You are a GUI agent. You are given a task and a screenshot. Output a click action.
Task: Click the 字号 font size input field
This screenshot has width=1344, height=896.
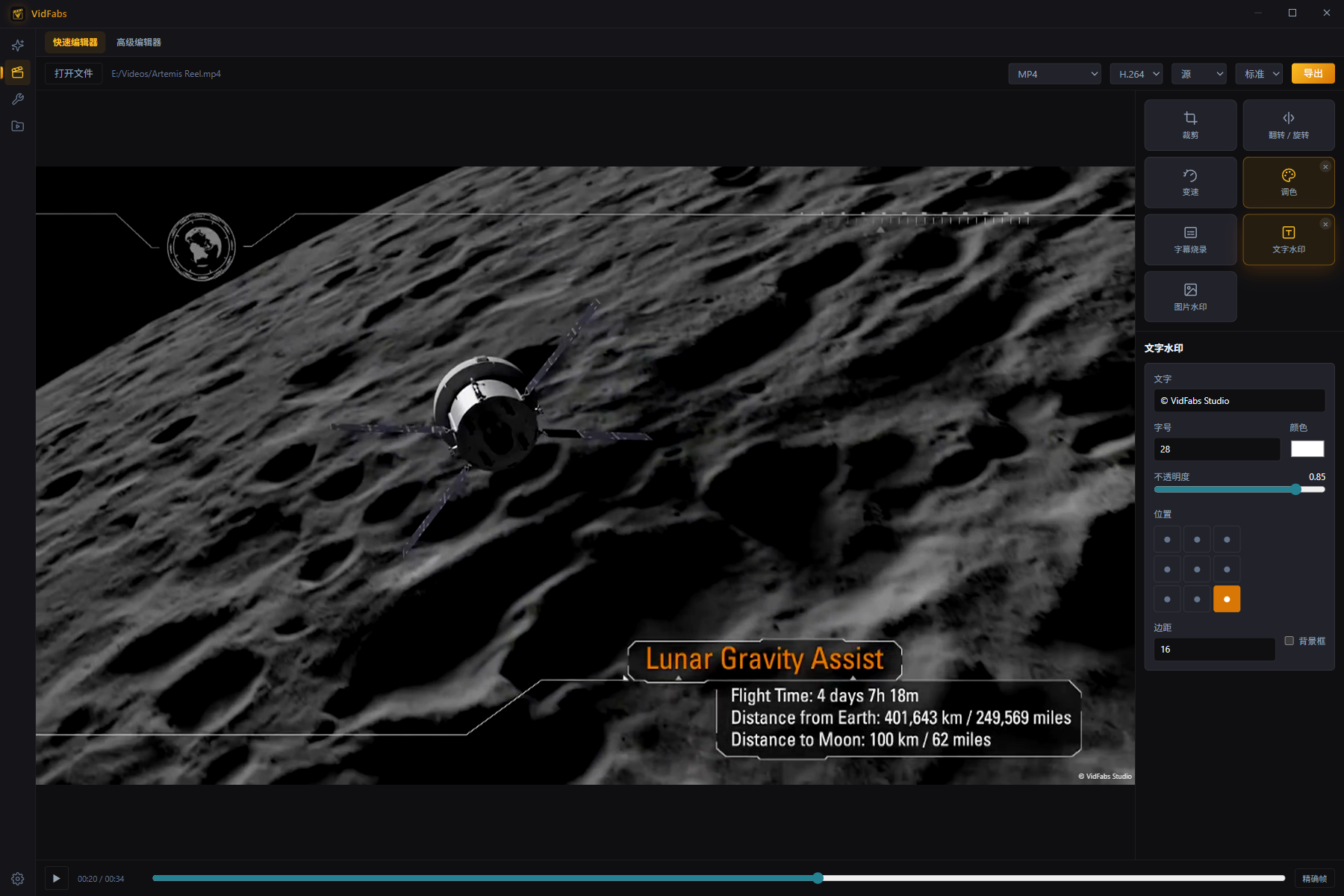coord(1216,449)
